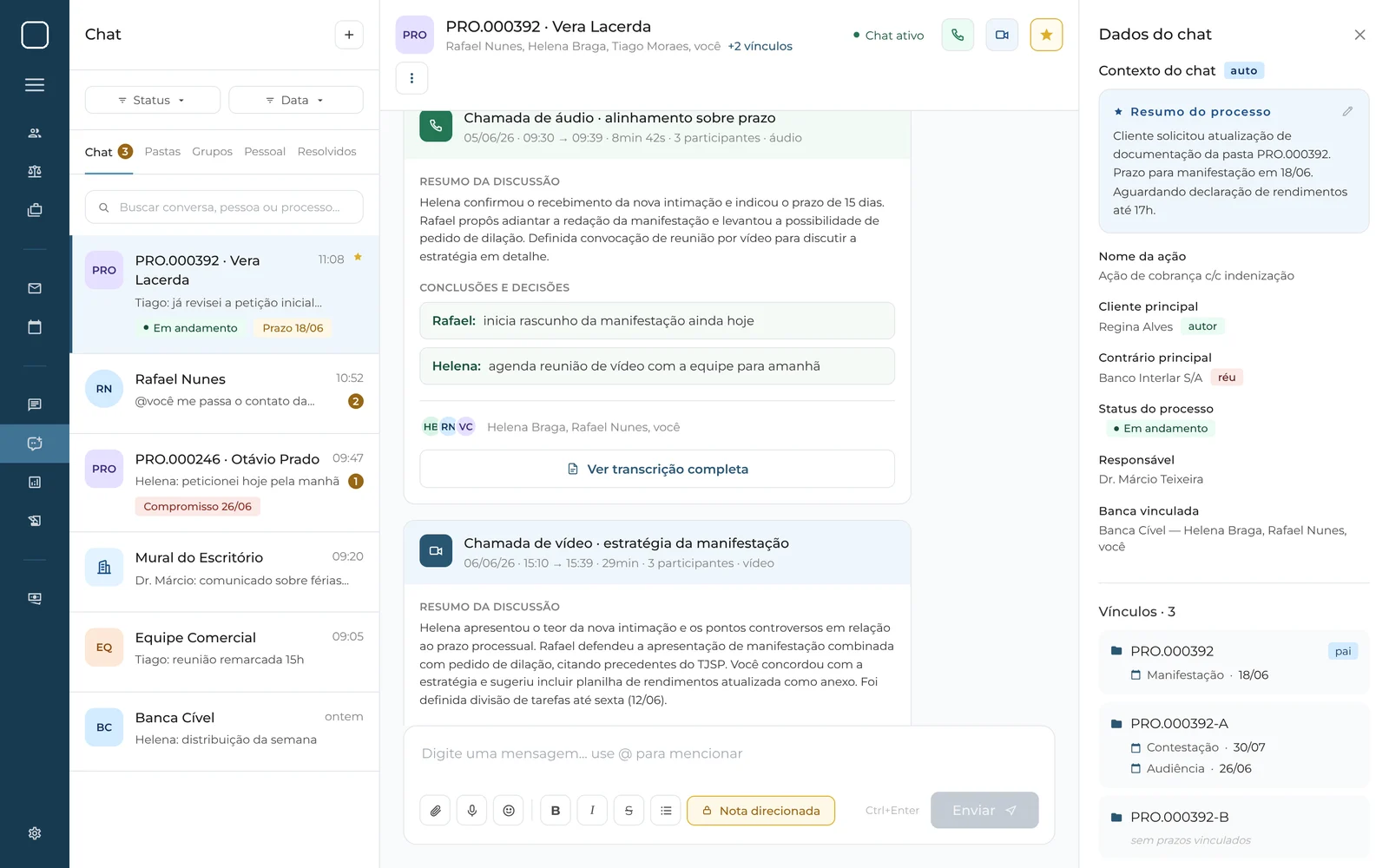This screenshot has width=1389, height=868.
Task: Close the Dados do chat panel
Action: 1359,35
